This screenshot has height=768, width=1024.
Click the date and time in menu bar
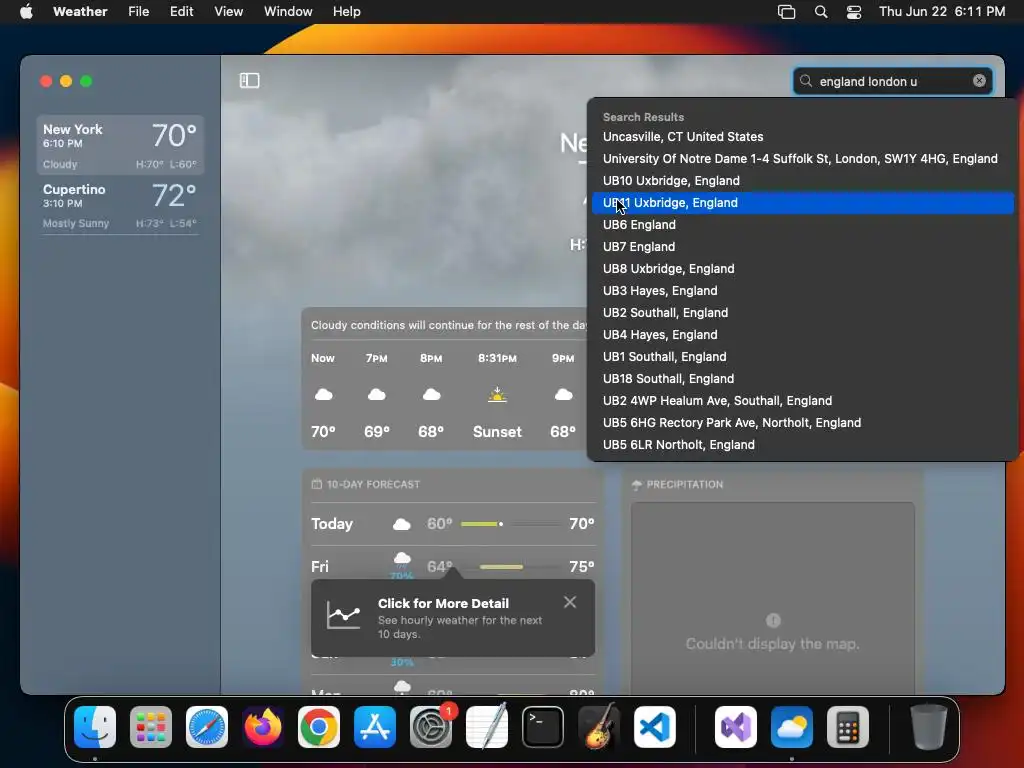942,12
